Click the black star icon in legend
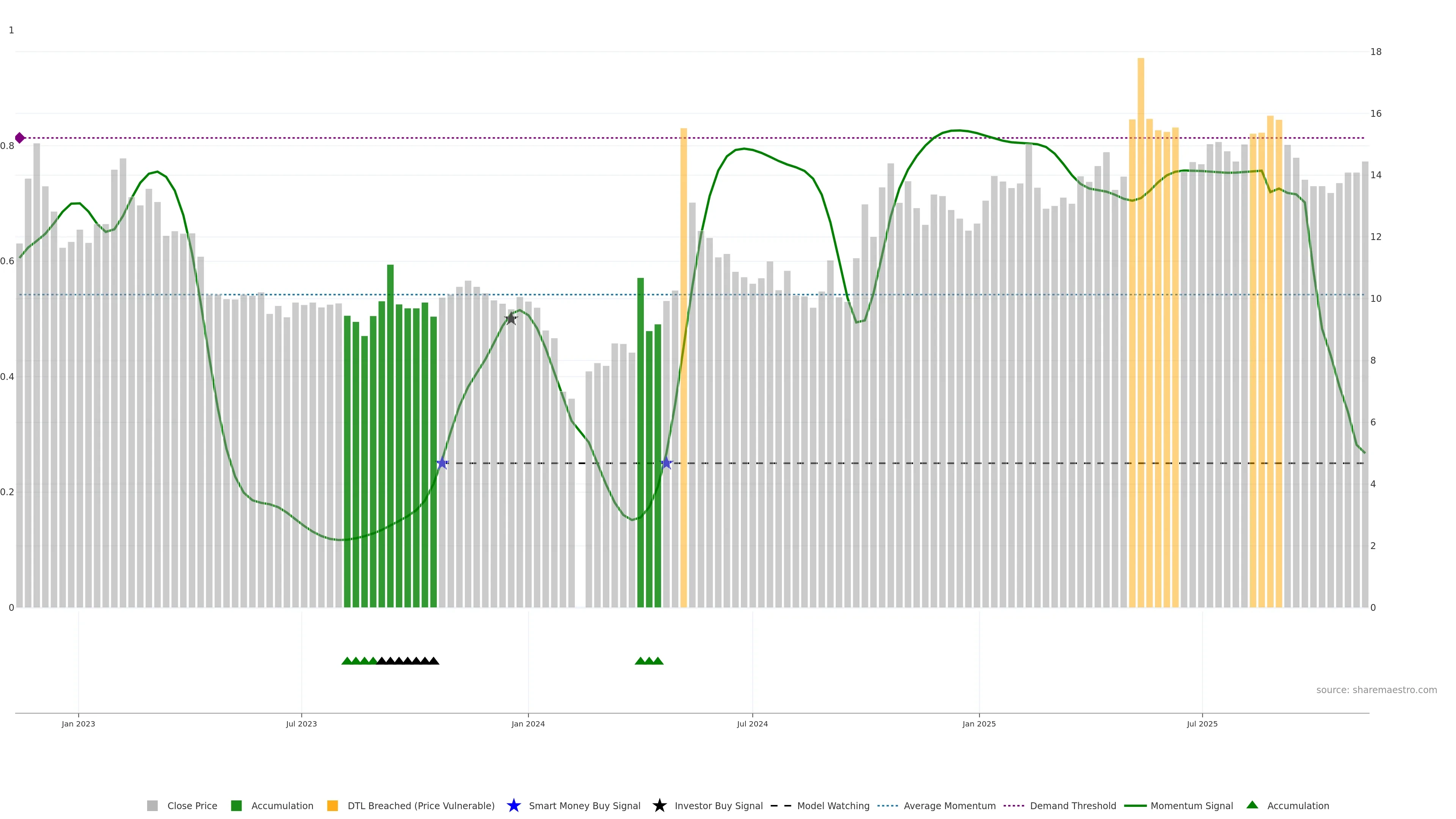This screenshot has height=819, width=1456. (659, 805)
